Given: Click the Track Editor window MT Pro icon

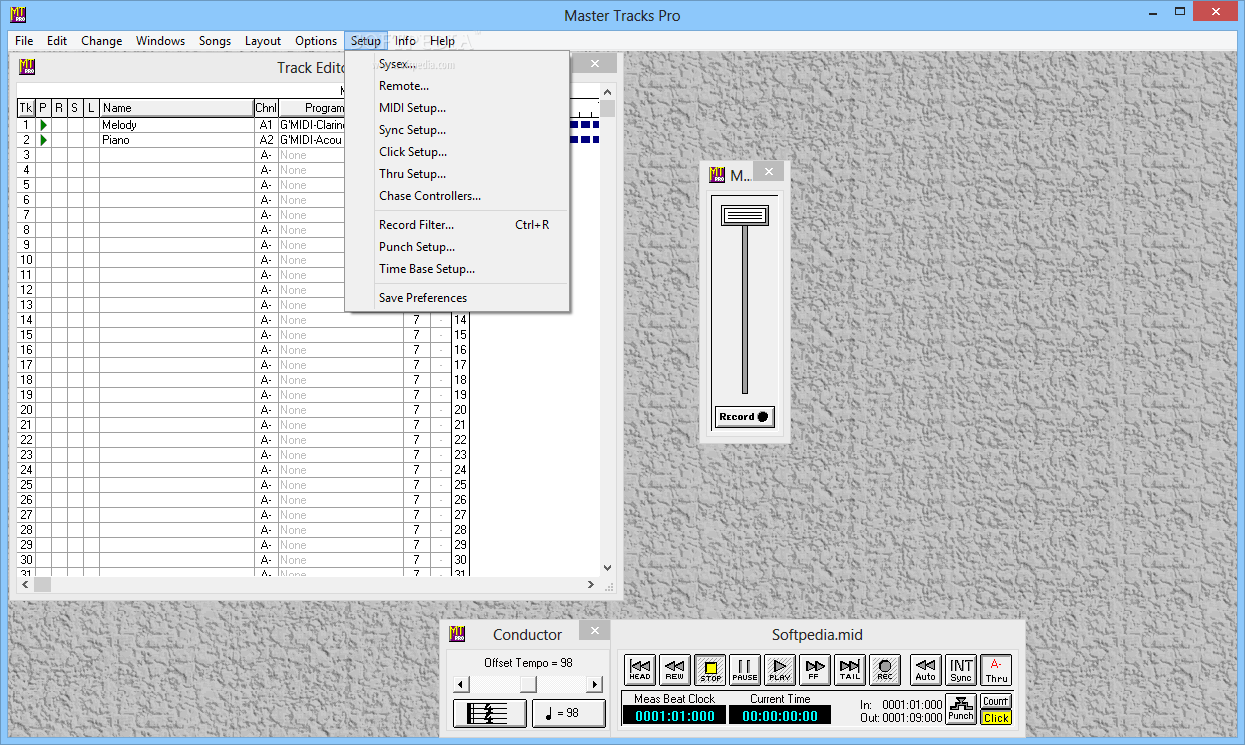Looking at the screenshot, I should point(27,67).
